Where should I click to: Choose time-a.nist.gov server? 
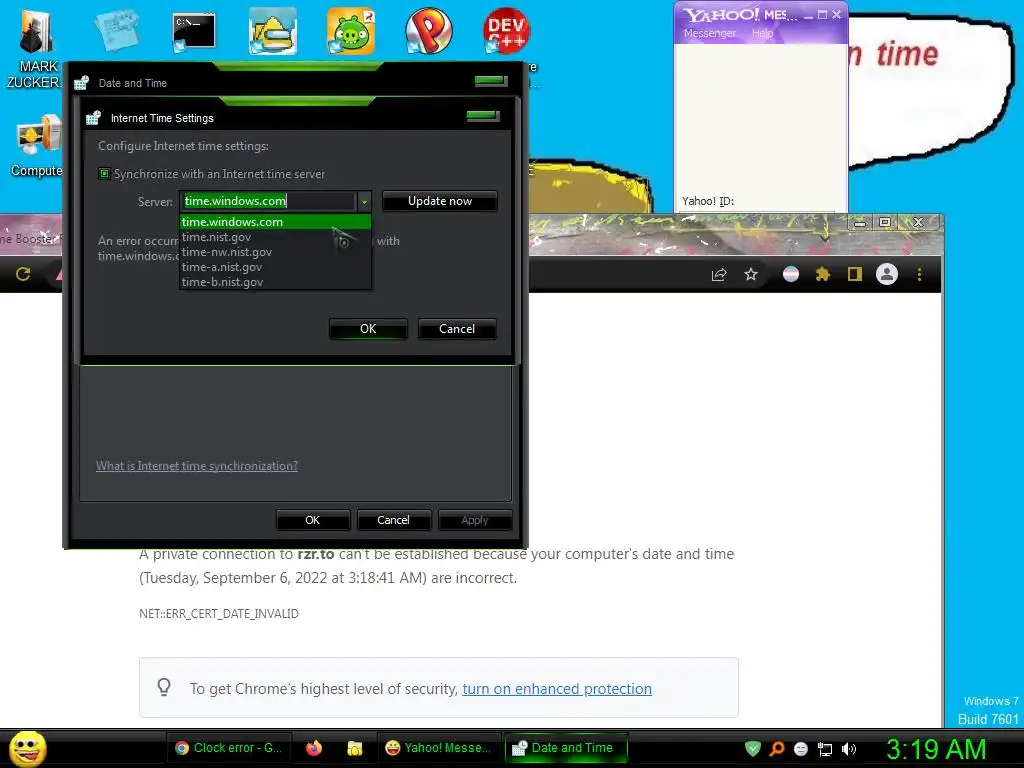276,267
